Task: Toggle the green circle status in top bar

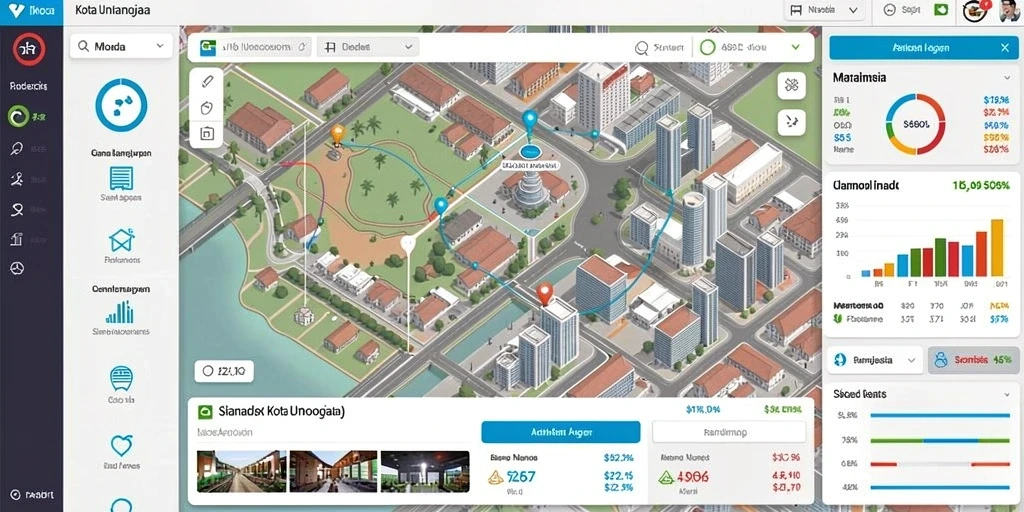Action: click(707, 47)
